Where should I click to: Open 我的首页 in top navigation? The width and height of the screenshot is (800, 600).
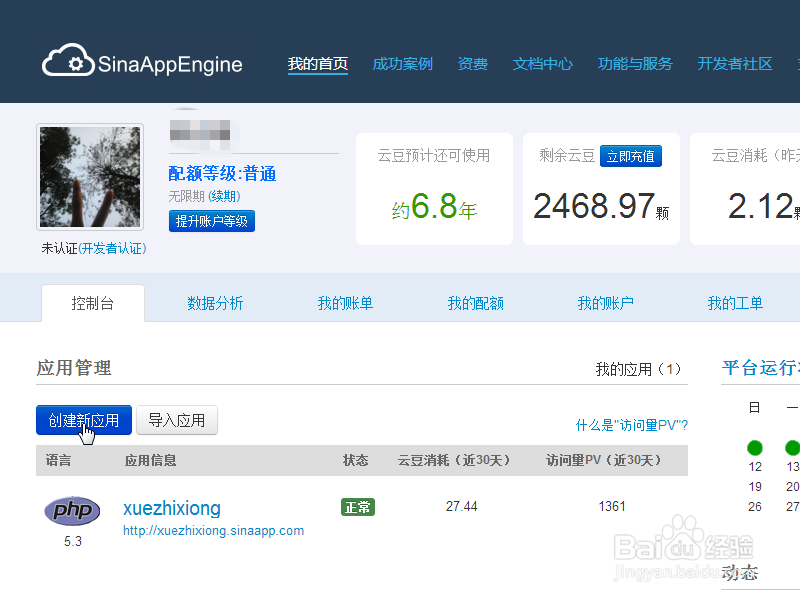(318, 64)
